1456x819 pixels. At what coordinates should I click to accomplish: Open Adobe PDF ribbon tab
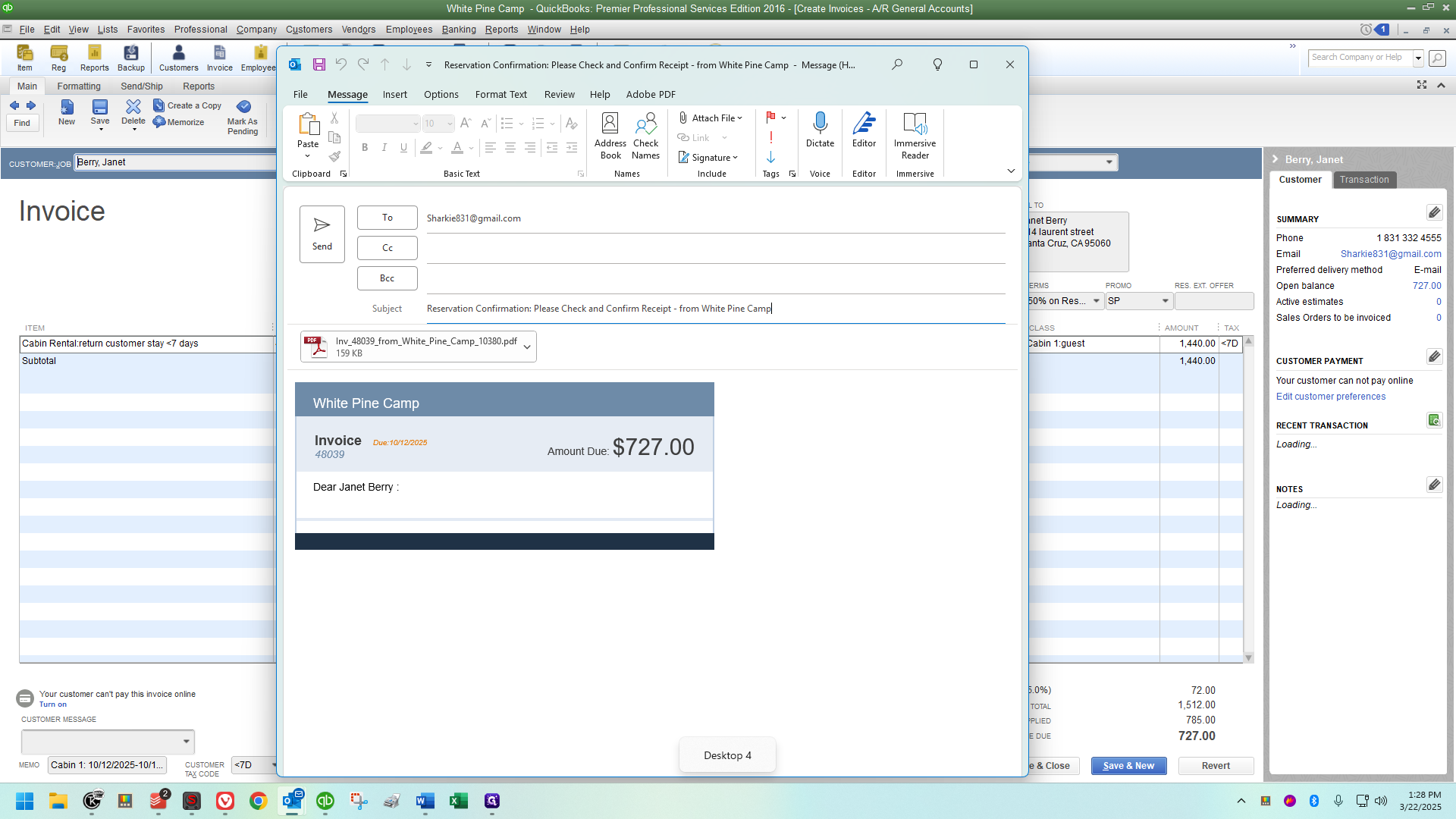click(651, 94)
